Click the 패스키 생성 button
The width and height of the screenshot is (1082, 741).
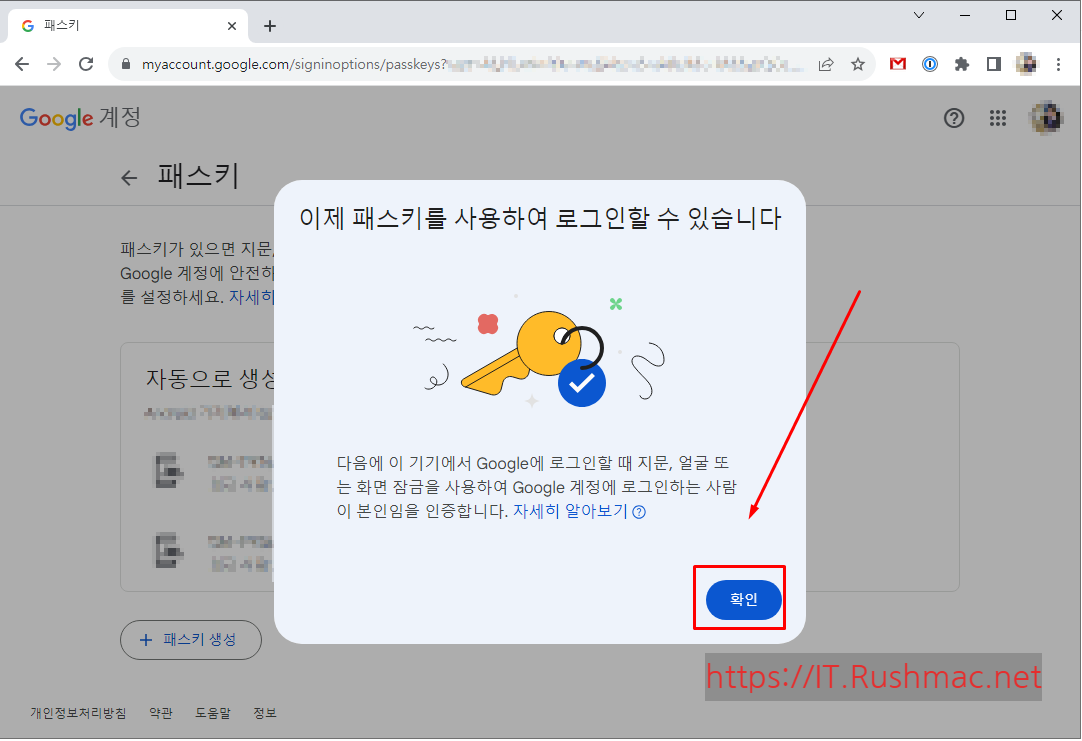tap(190, 639)
